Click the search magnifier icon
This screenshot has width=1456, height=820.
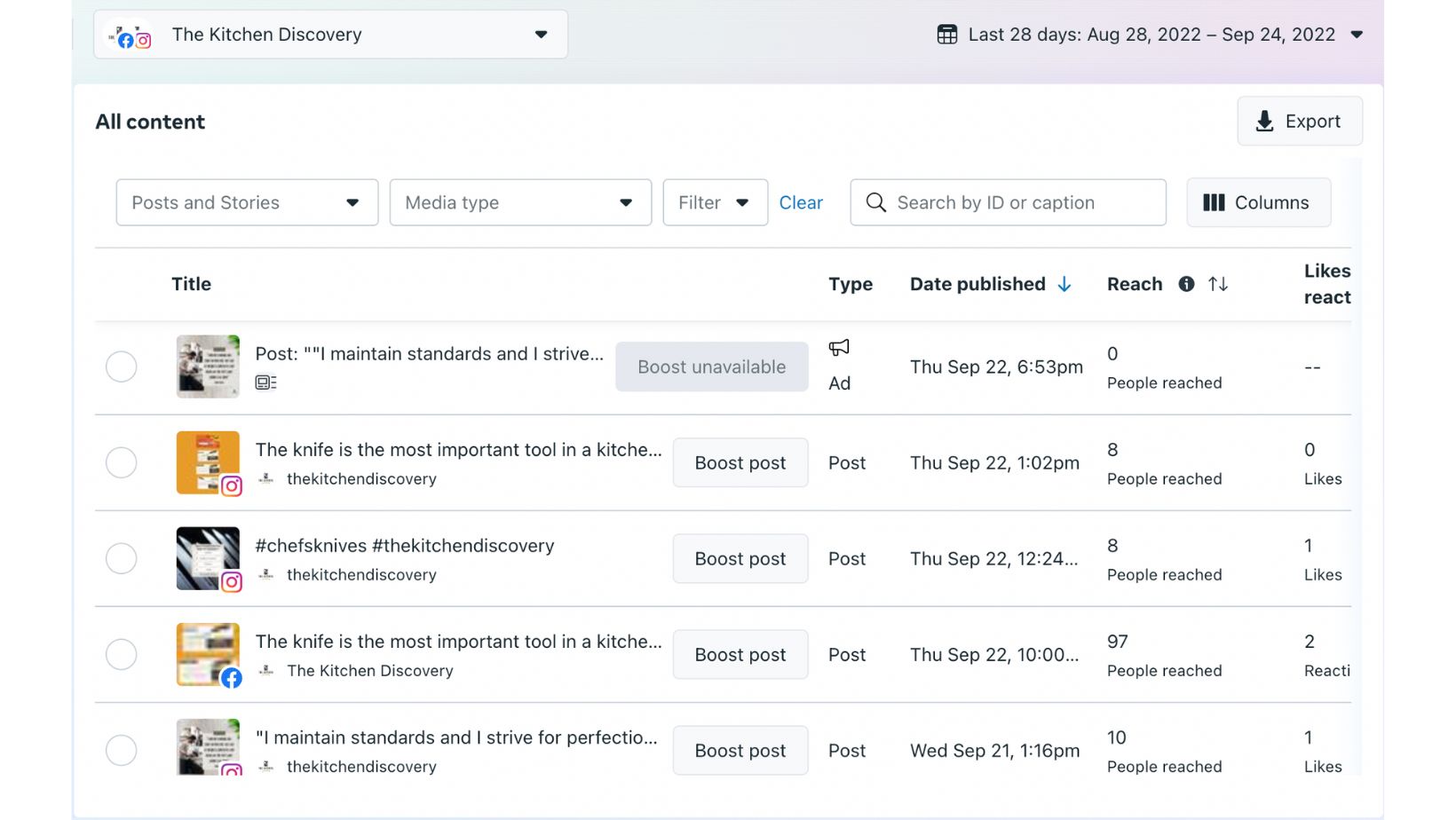point(876,202)
